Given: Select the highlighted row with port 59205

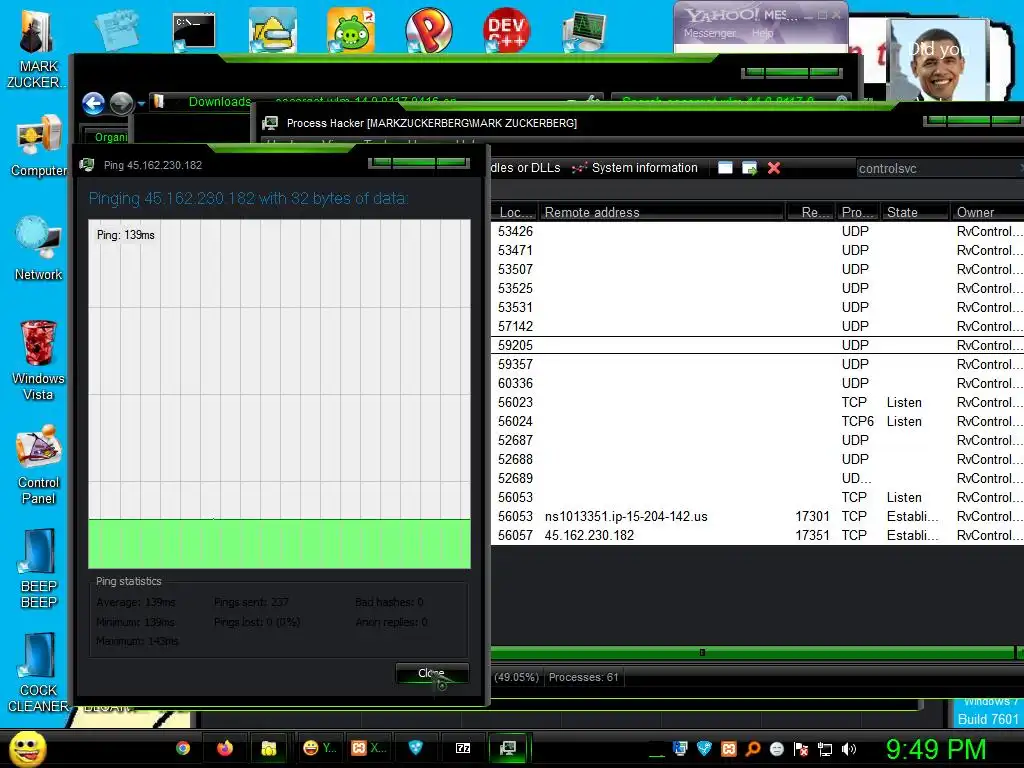Looking at the screenshot, I should [x=758, y=345].
